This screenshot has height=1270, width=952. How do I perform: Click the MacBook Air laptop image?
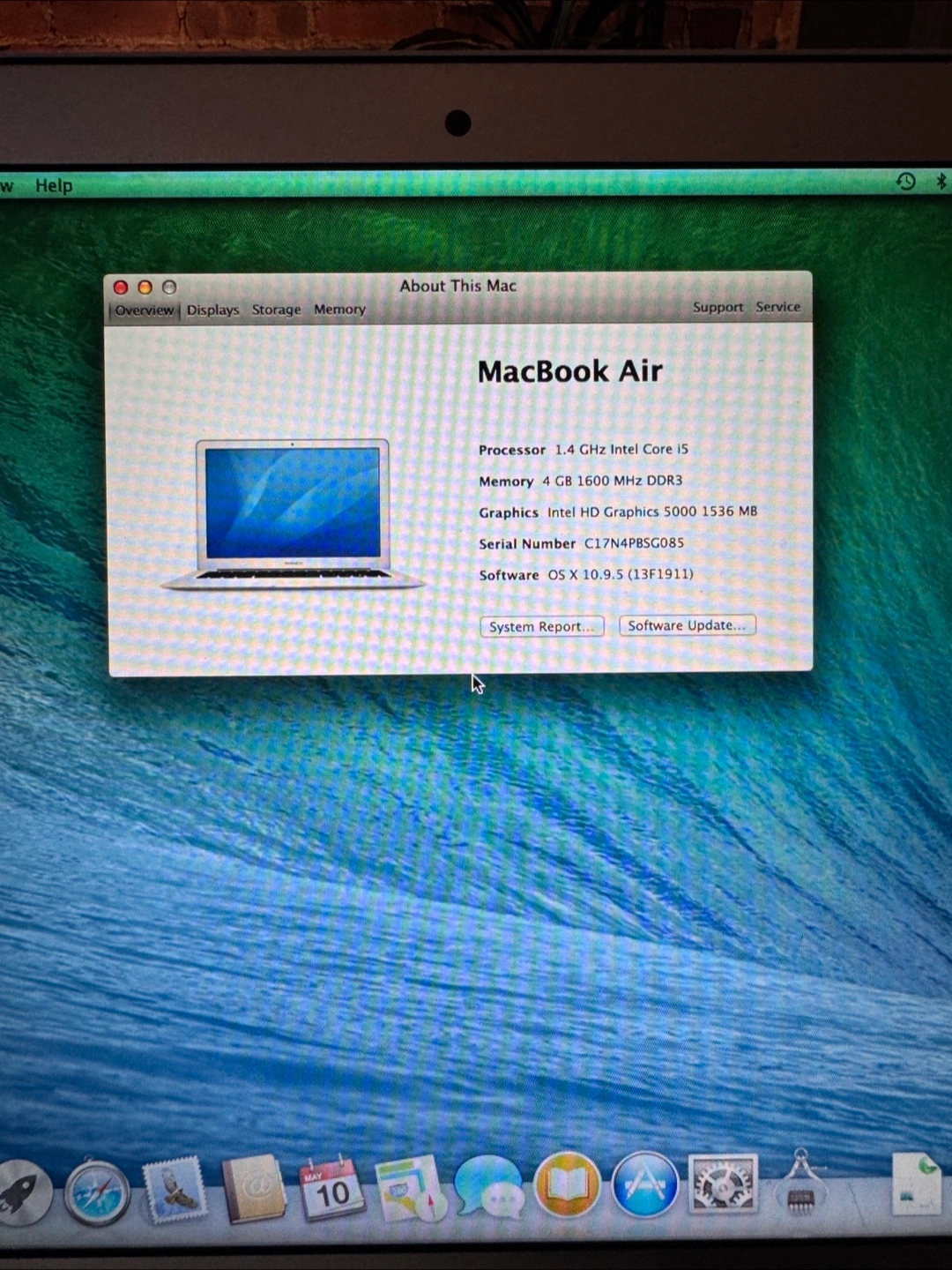293,514
